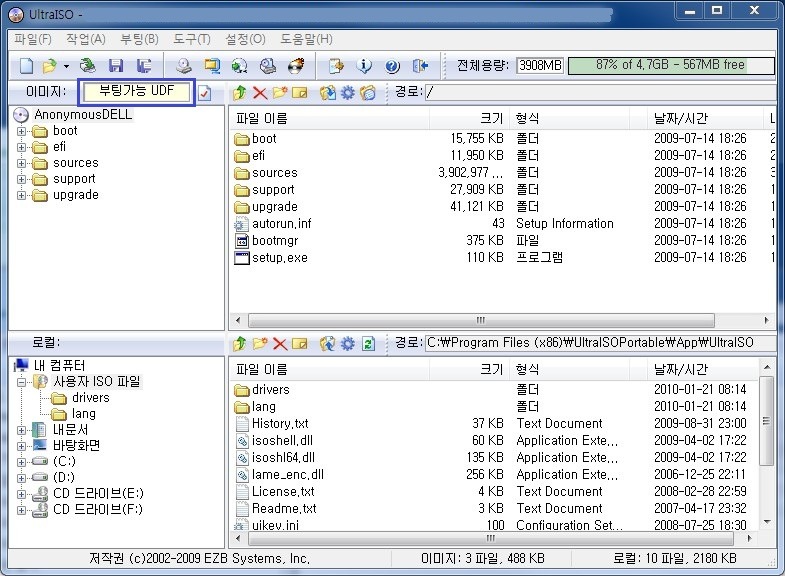Expand the sources folder in image tree
785x576 pixels.
pyautogui.click(x=21, y=163)
